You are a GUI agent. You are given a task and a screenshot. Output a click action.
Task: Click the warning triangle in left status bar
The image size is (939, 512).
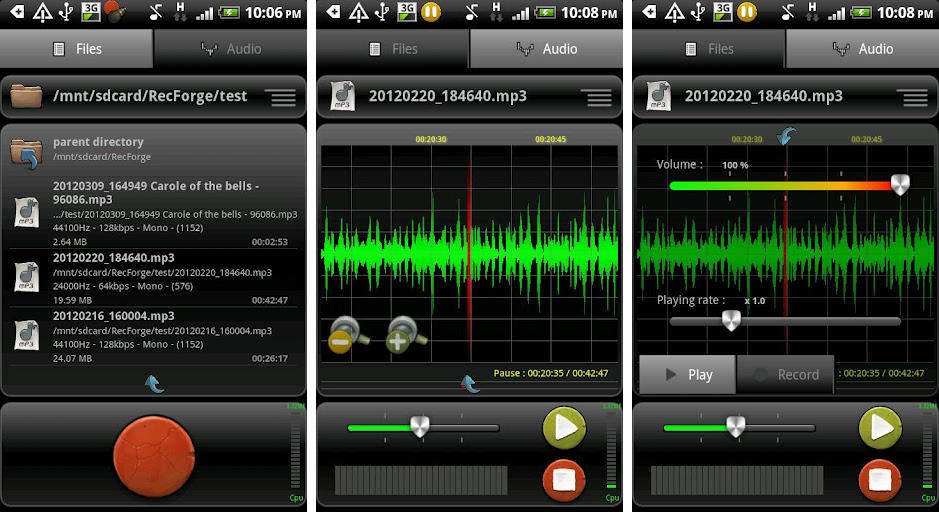(x=42, y=13)
